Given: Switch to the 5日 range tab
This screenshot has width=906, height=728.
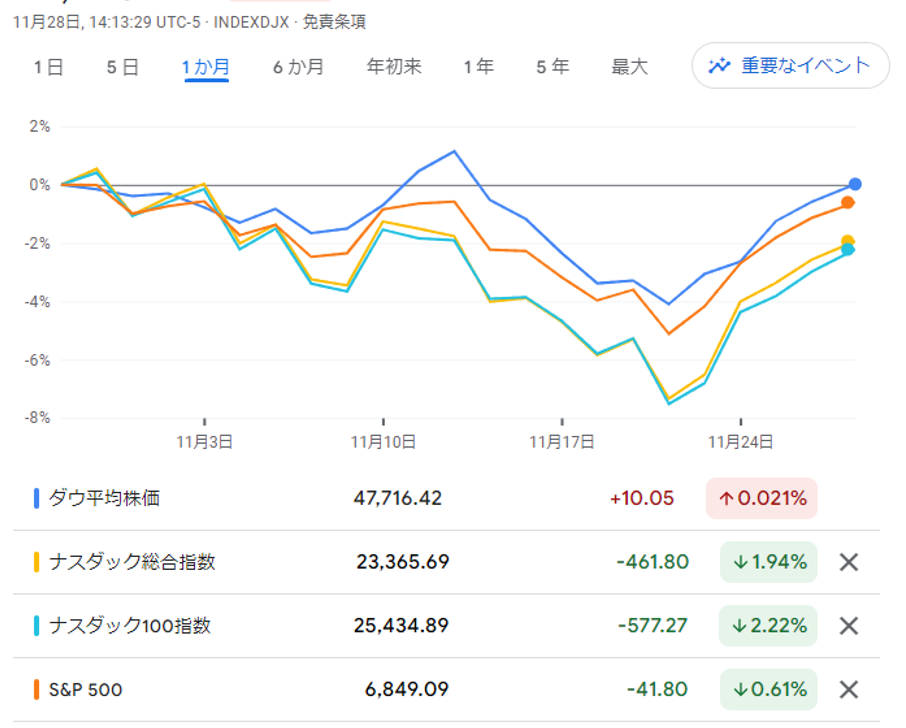Looking at the screenshot, I should point(123,67).
